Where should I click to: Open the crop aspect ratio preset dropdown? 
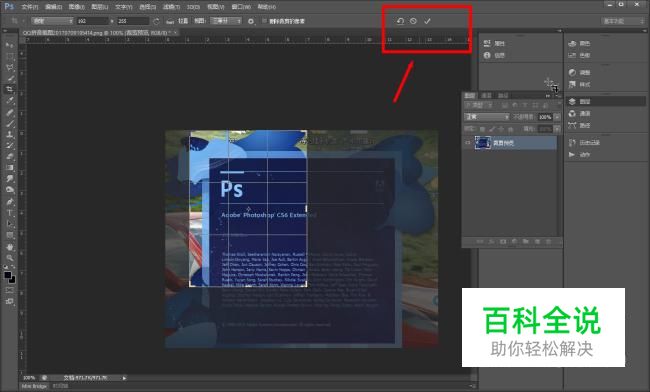pyautogui.click(x=53, y=21)
